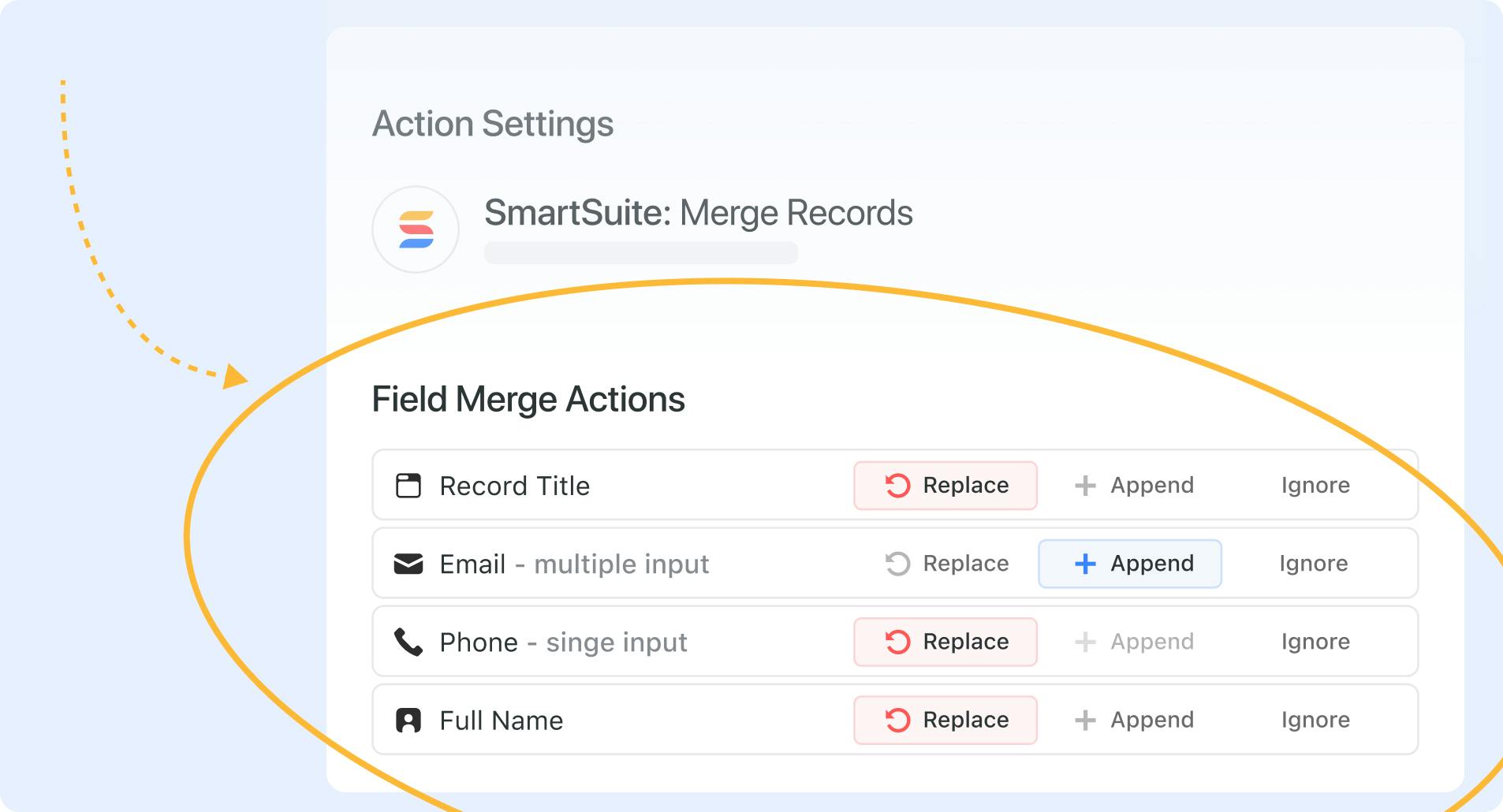Click the grey placeholder bar under the title
Screen dimensions: 1503x812
(641, 253)
